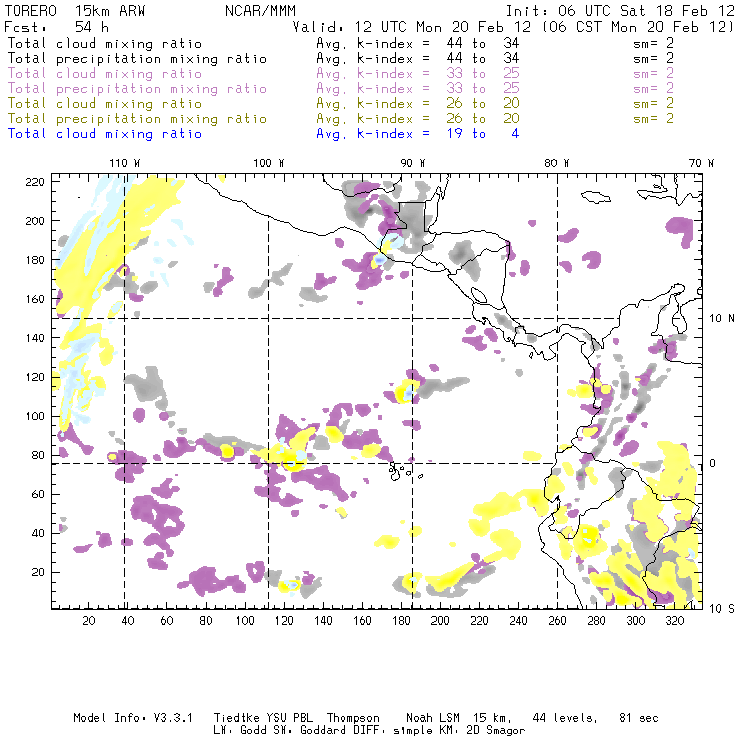Click the "Goddard DIFF, simple KM, 2D Smagor" text
Screen dimensions: 740x740
tap(412, 731)
